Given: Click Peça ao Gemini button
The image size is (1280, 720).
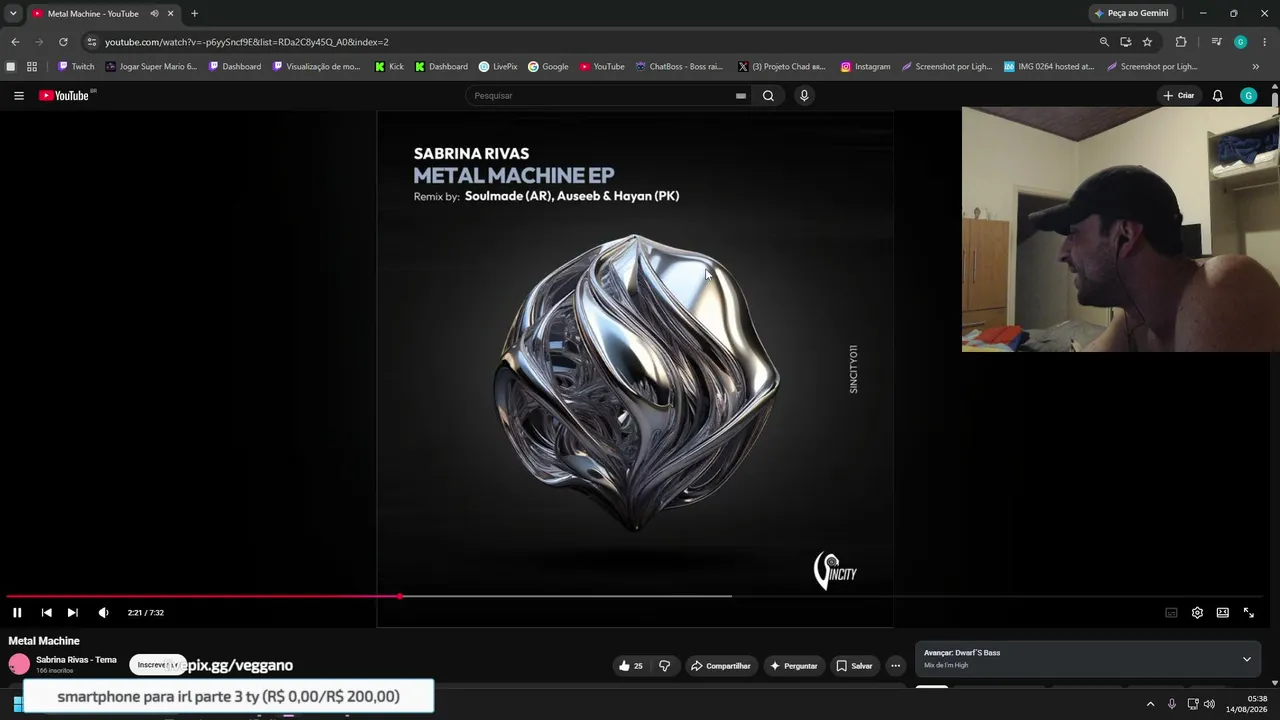Looking at the screenshot, I should coord(1131,13).
